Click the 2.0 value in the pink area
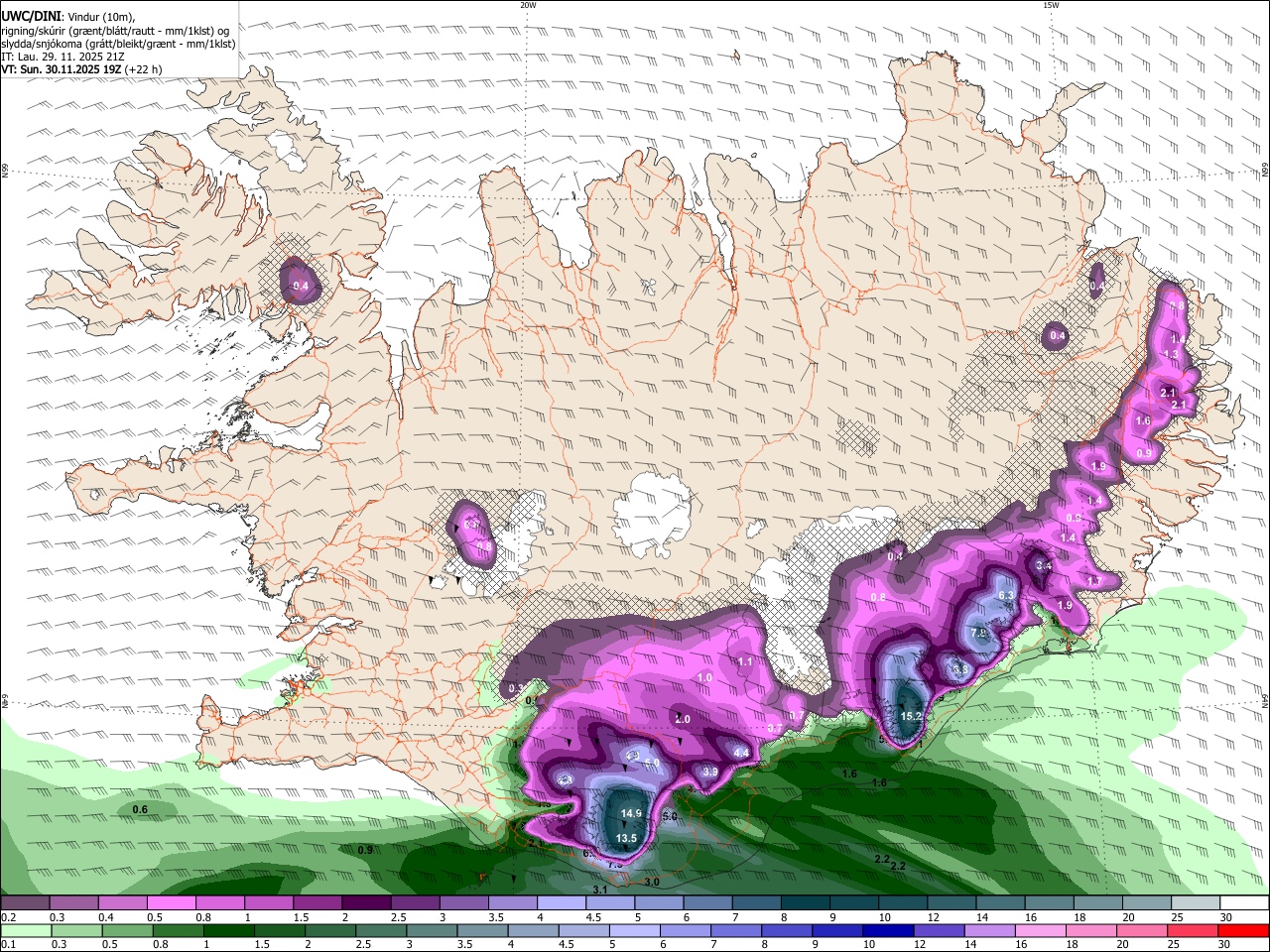Image resolution: width=1270 pixels, height=952 pixels. (x=683, y=720)
